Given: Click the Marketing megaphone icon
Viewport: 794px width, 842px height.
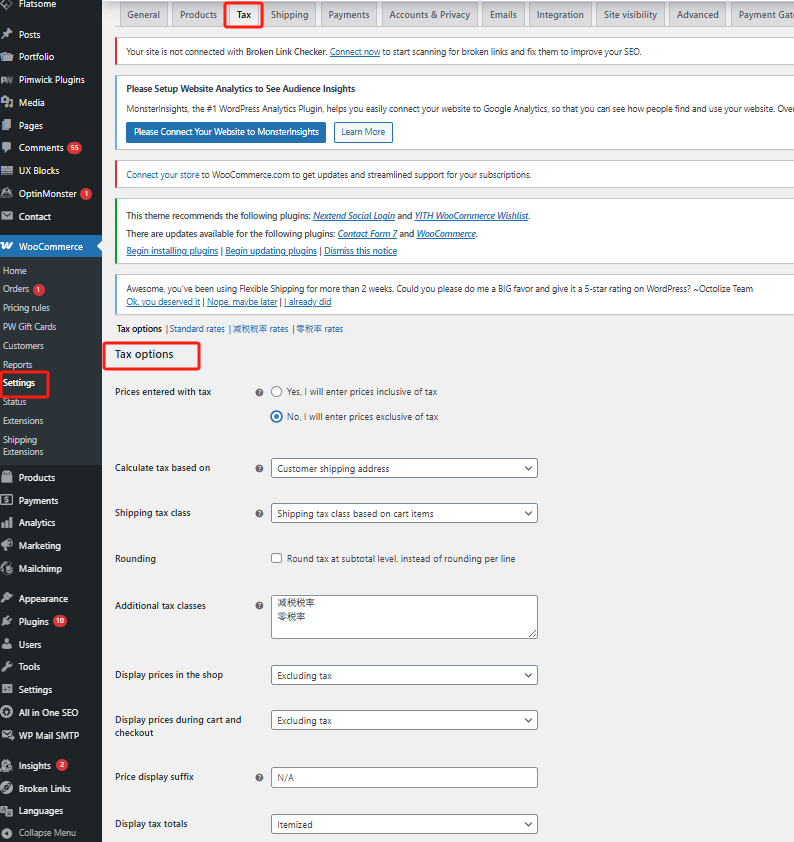Looking at the screenshot, I should click(7, 545).
